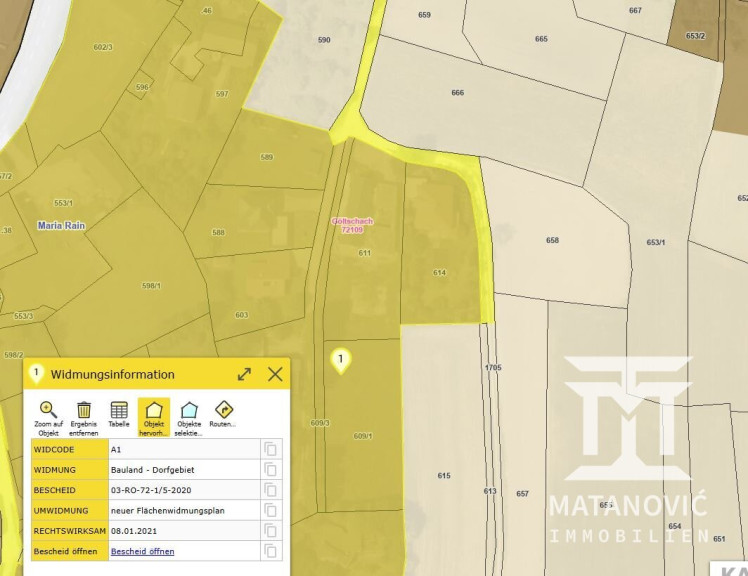Select the Objekte selektieren tool
This screenshot has height=576, width=748.
(x=189, y=410)
